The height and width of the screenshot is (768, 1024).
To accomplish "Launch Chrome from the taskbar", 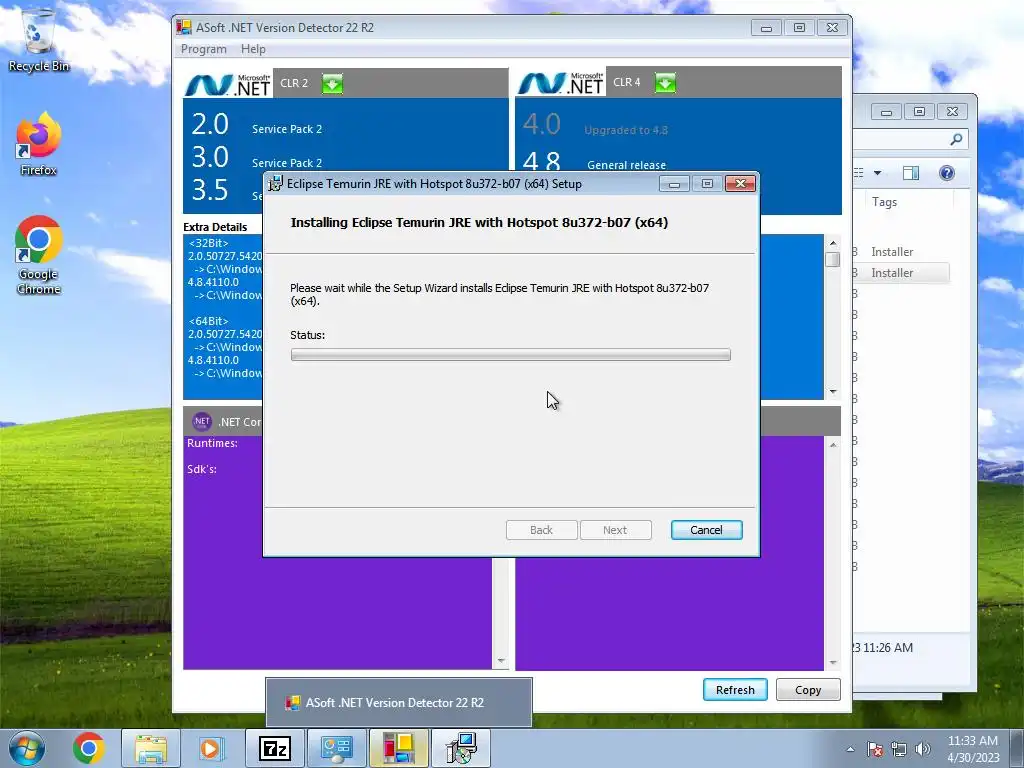I will point(89,748).
